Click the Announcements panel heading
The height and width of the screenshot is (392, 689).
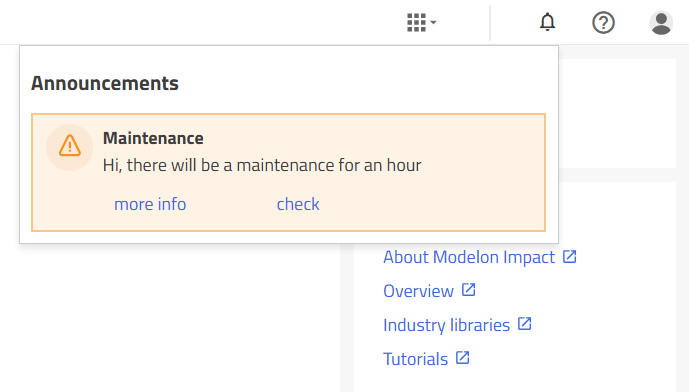[x=105, y=83]
